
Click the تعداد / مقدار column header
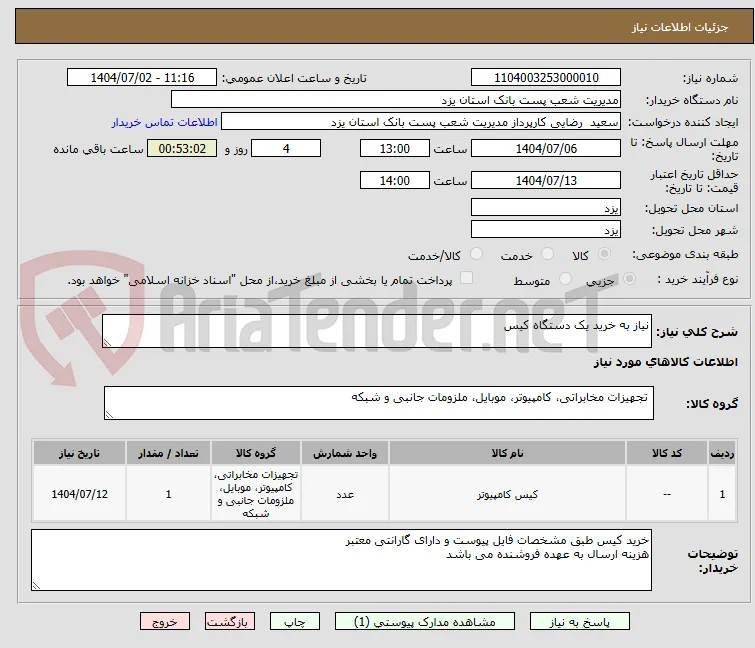point(168,453)
